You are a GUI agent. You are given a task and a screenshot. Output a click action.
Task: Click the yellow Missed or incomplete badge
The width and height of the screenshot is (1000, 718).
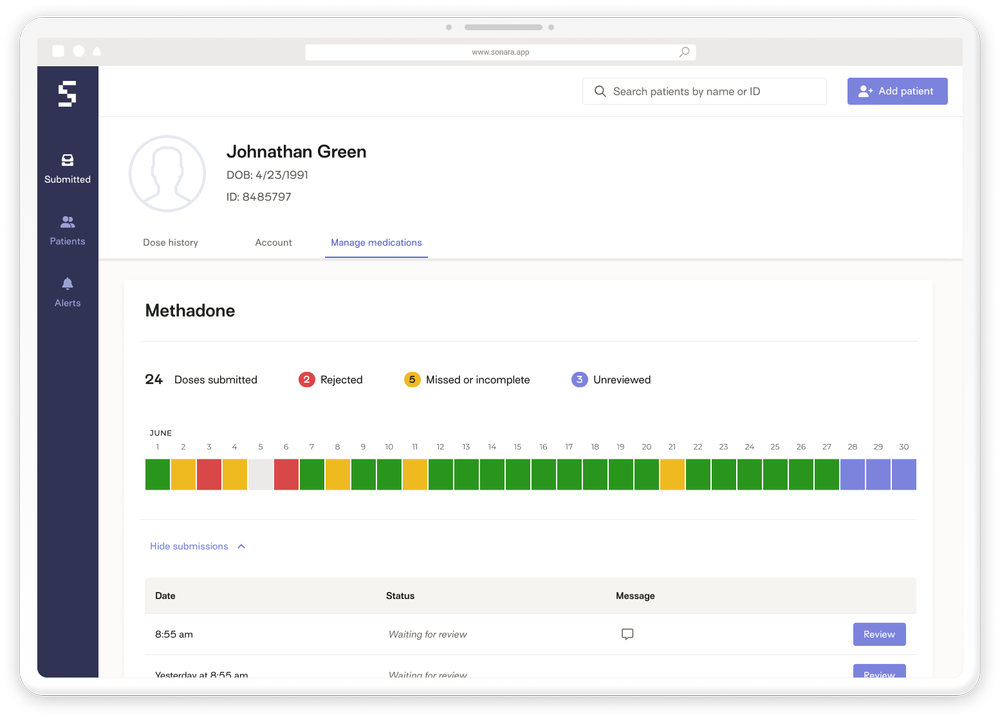(x=412, y=379)
